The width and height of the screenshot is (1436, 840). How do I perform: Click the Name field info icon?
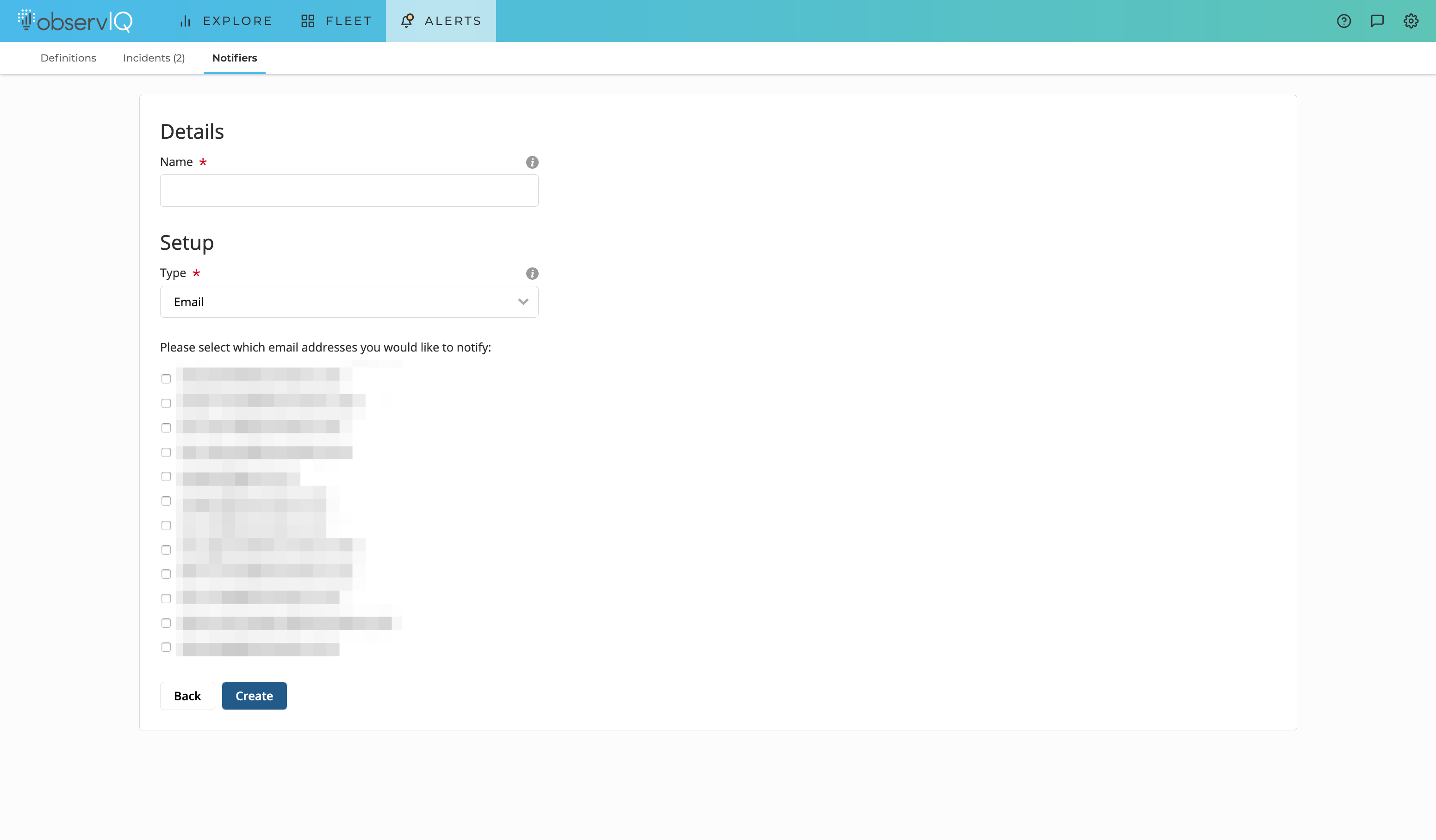(x=532, y=162)
